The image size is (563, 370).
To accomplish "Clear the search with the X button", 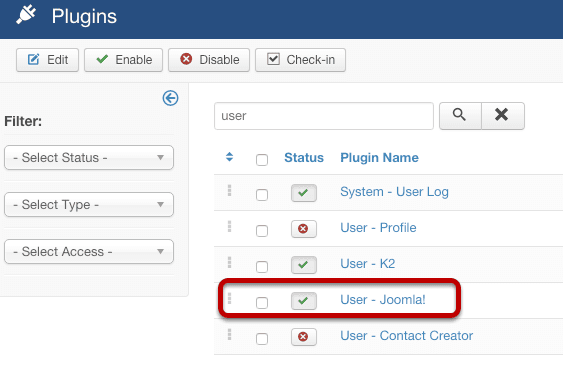I will point(503,116).
